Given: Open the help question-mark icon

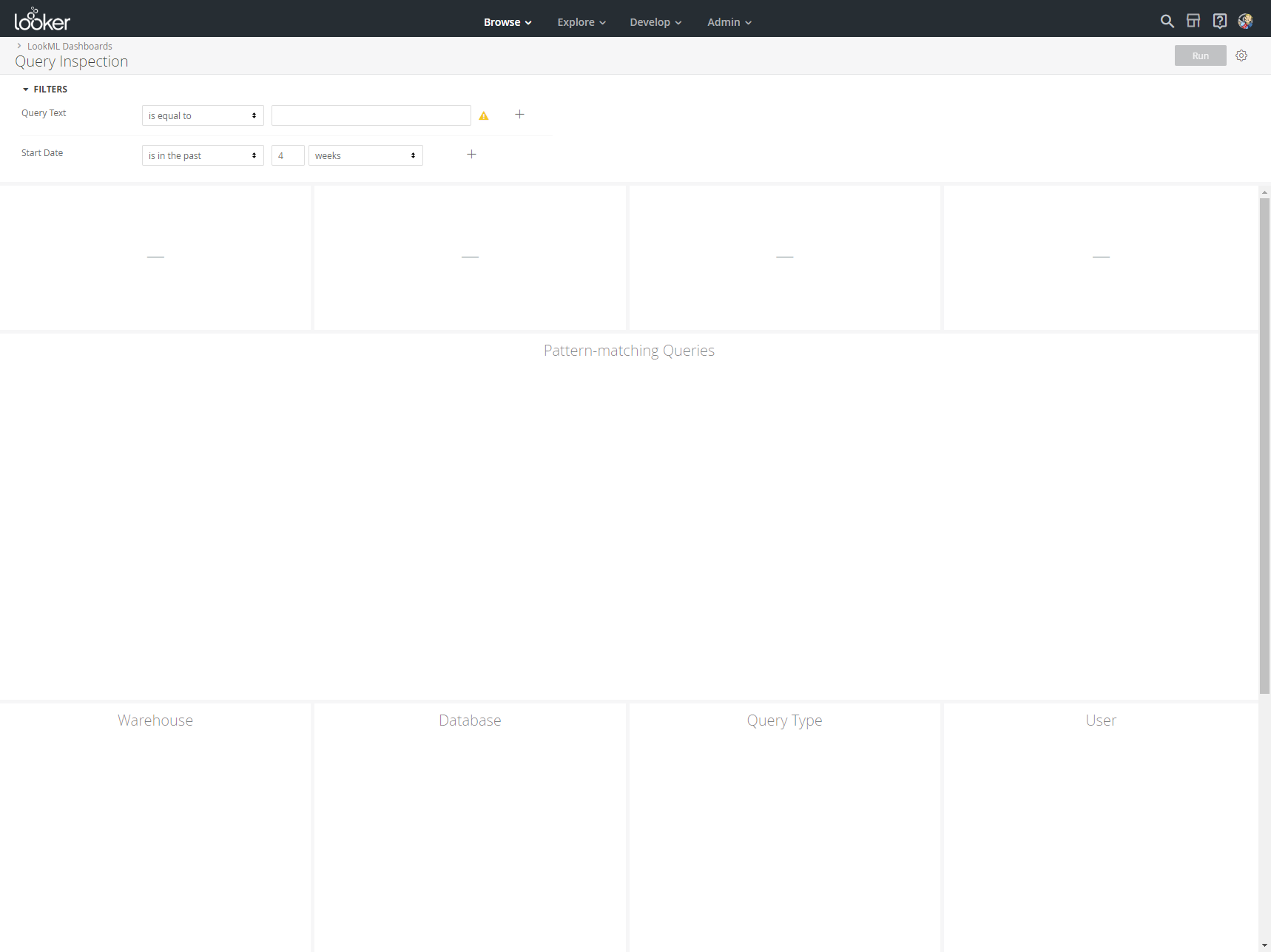Looking at the screenshot, I should point(1220,21).
